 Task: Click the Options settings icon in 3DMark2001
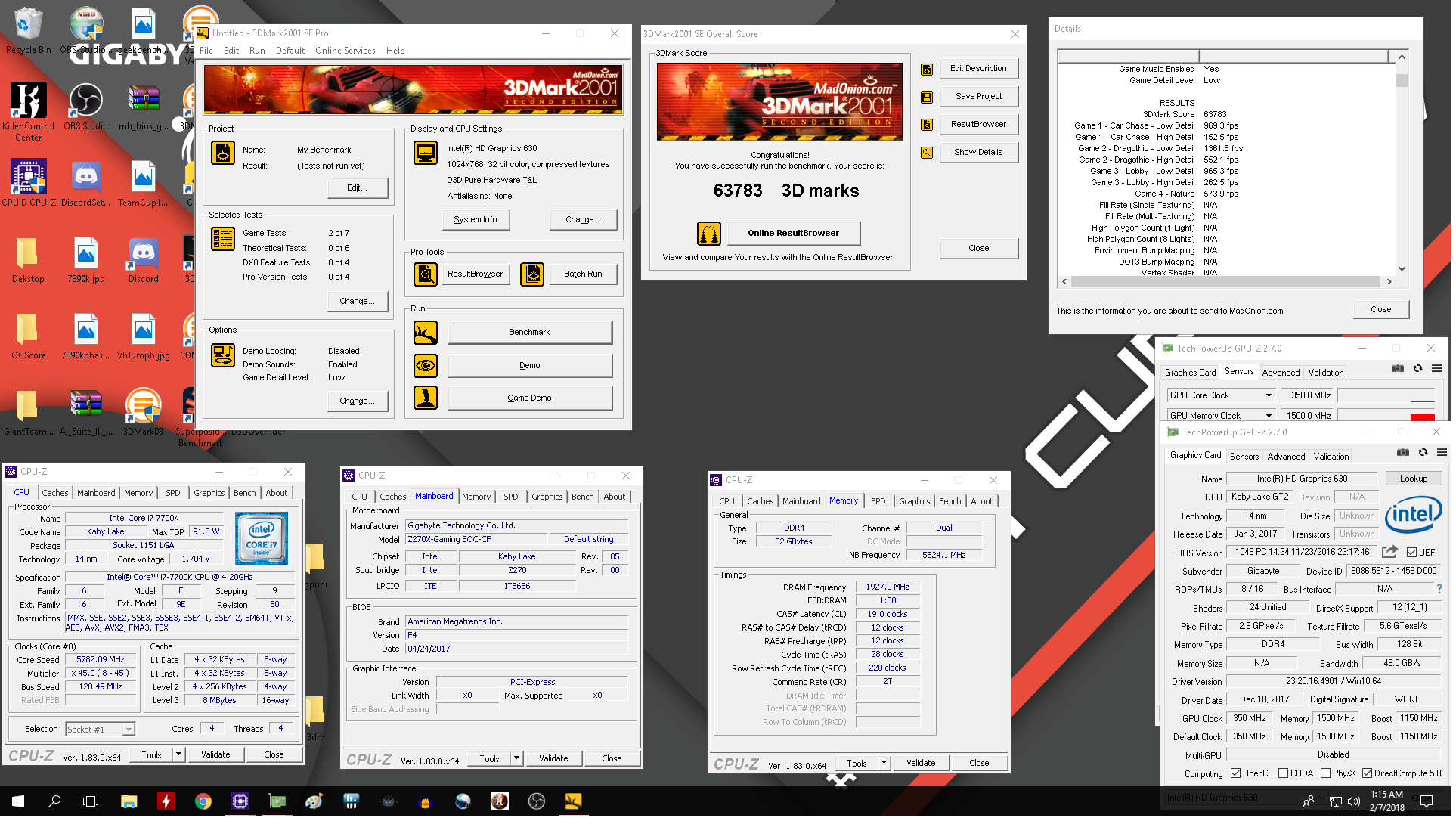tap(223, 356)
